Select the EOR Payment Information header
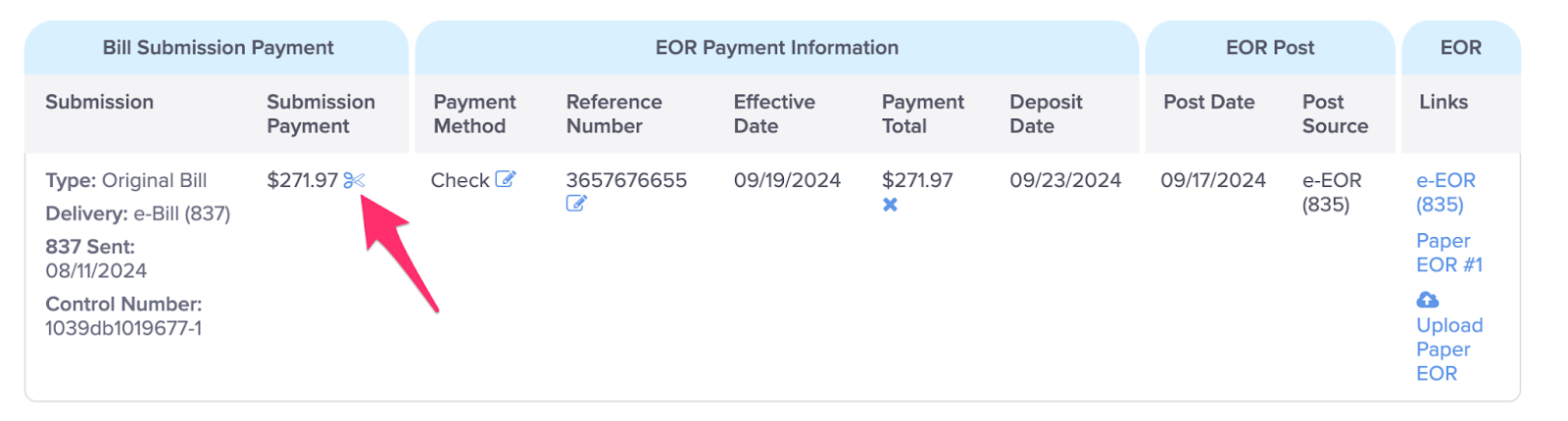 click(x=776, y=47)
